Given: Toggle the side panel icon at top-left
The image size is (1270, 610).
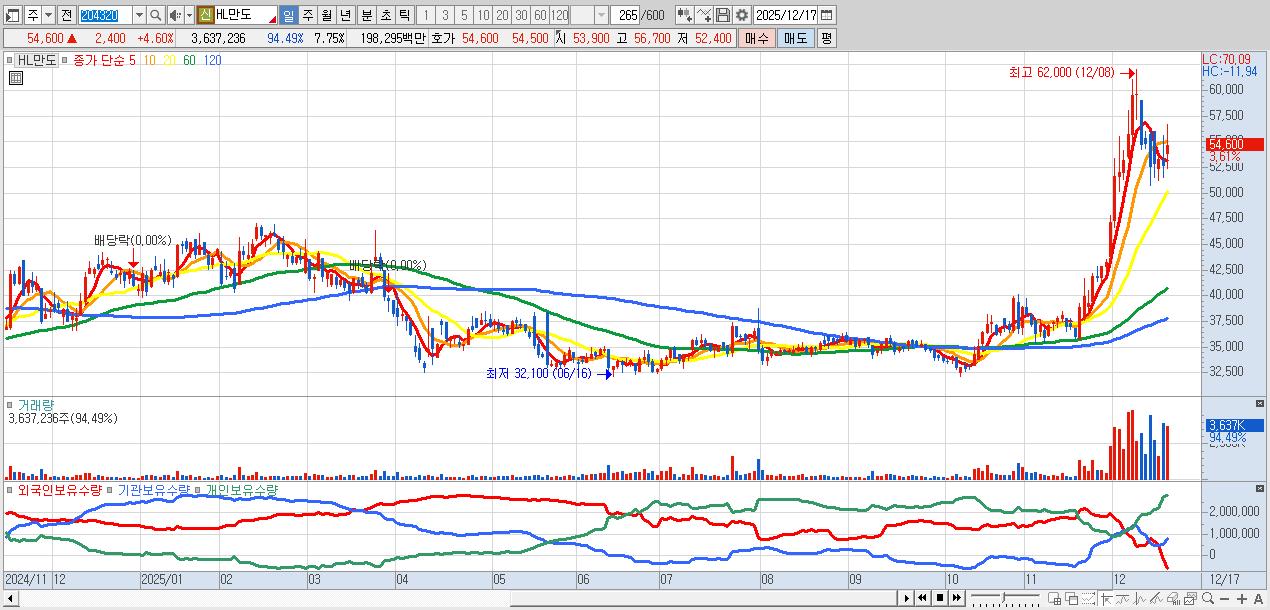Looking at the screenshot, I should pos(12,15).
